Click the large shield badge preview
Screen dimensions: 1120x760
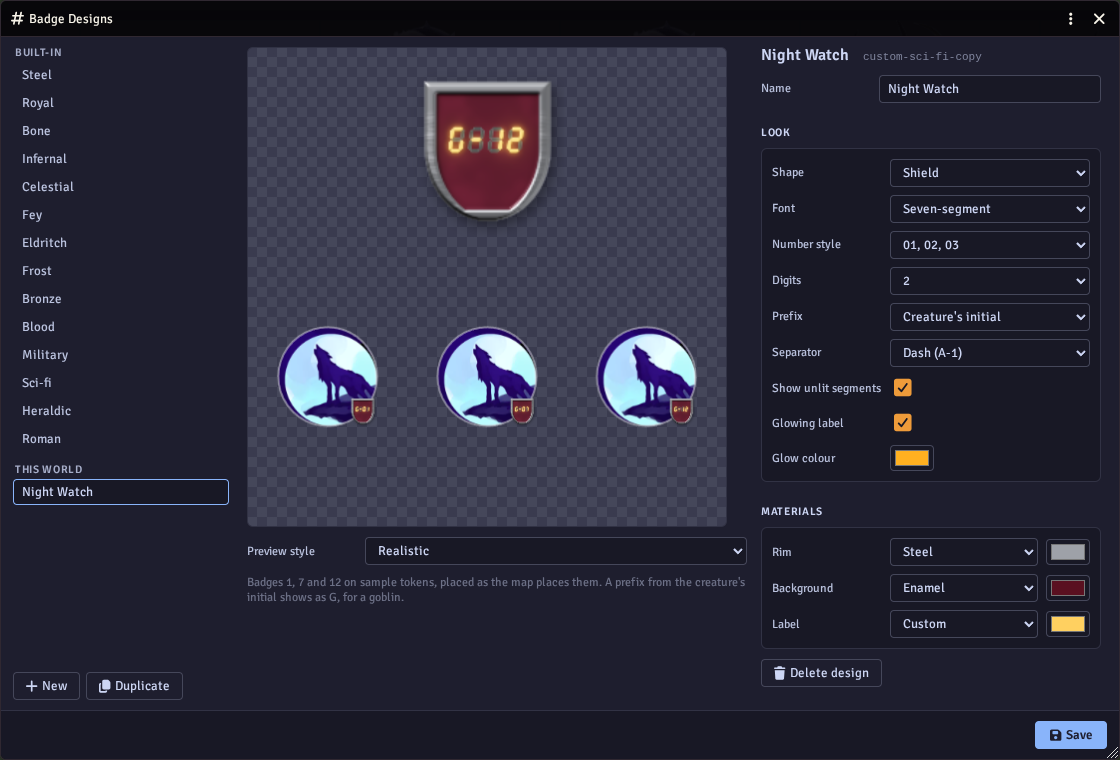[x=487, y=149]
